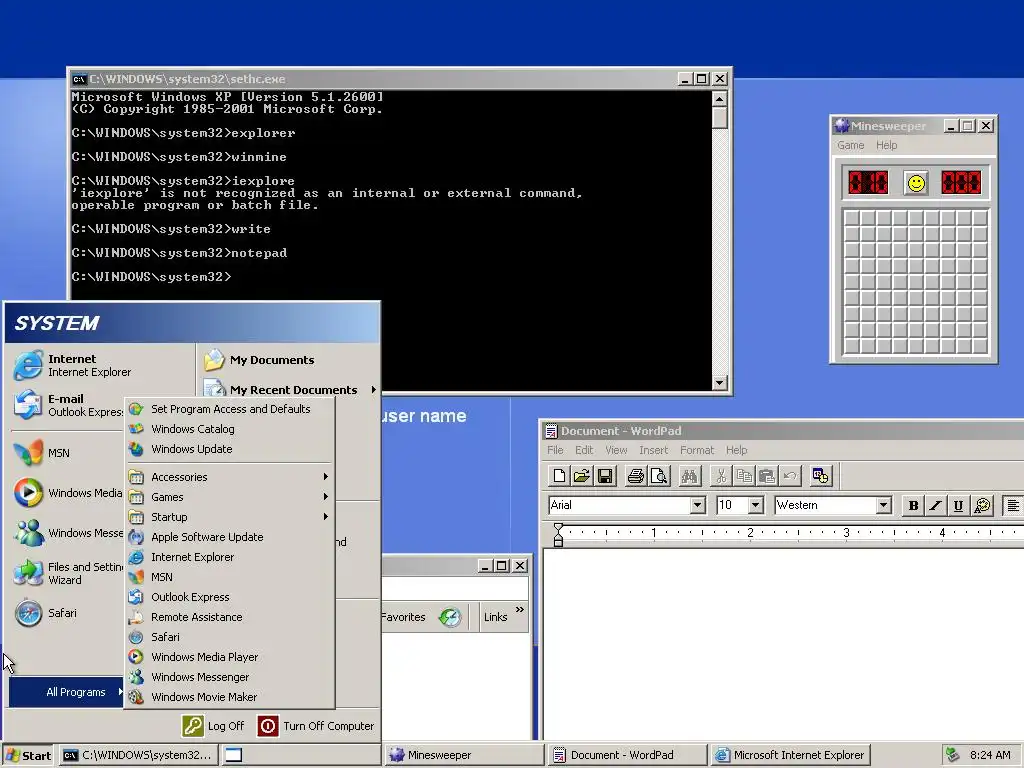Click the Minesweeper smiley face button
This screenshot has width=1024, height=768.
[916, 183]
